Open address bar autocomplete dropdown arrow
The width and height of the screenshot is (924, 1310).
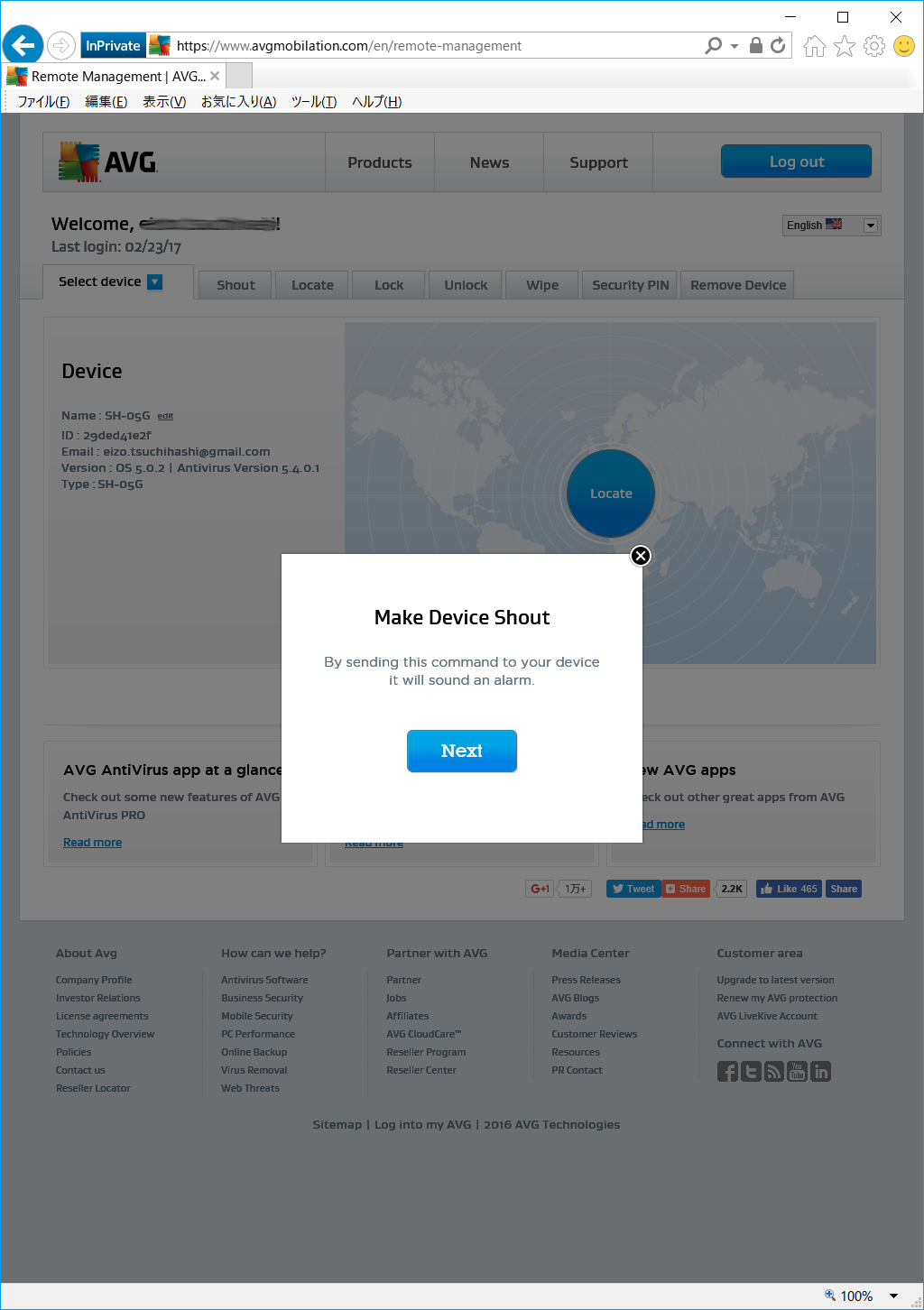tap(735, 46)
